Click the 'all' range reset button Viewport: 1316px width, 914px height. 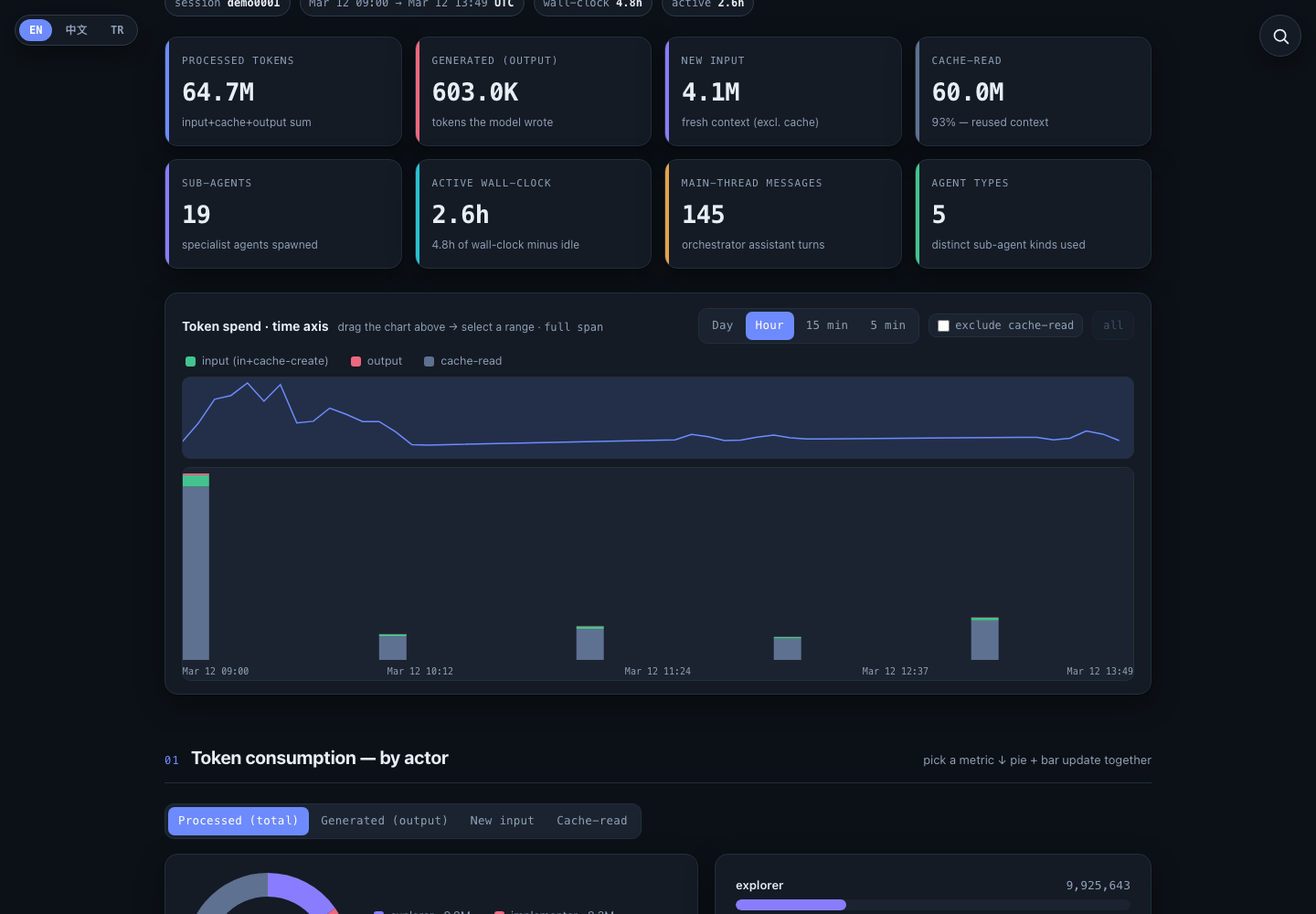tap(1113, 325)
